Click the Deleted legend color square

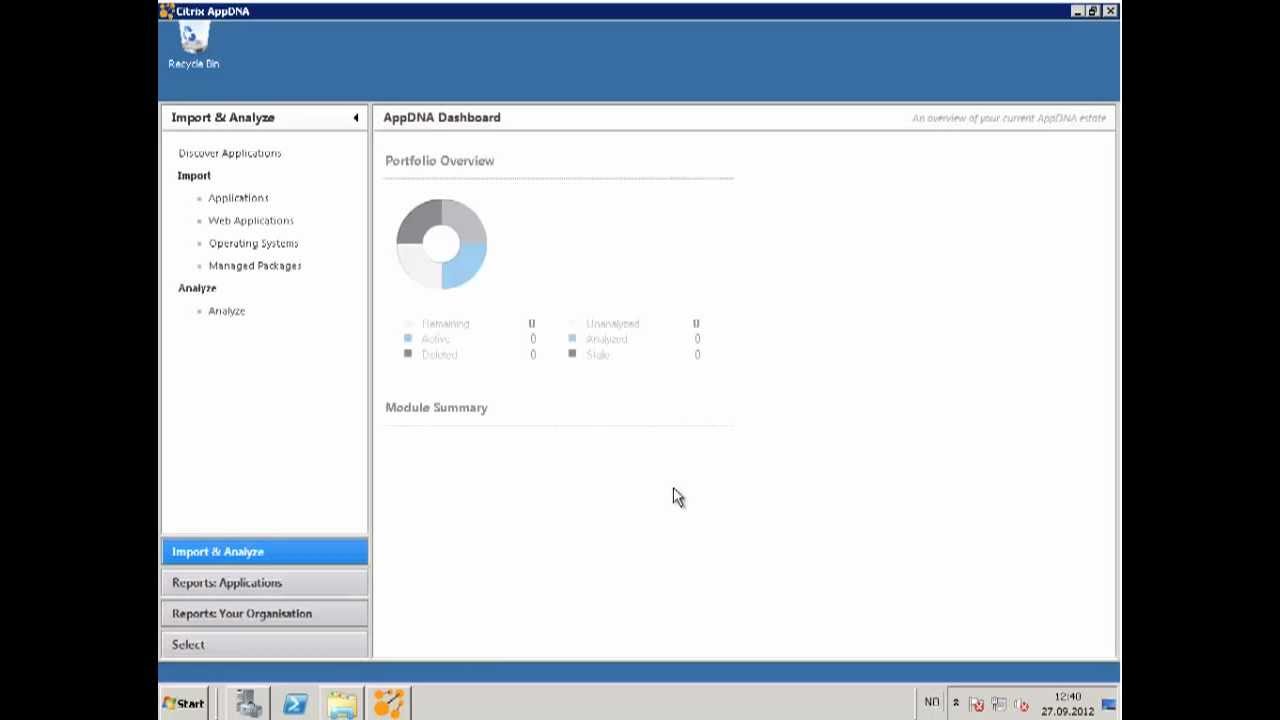coord(407,353)
